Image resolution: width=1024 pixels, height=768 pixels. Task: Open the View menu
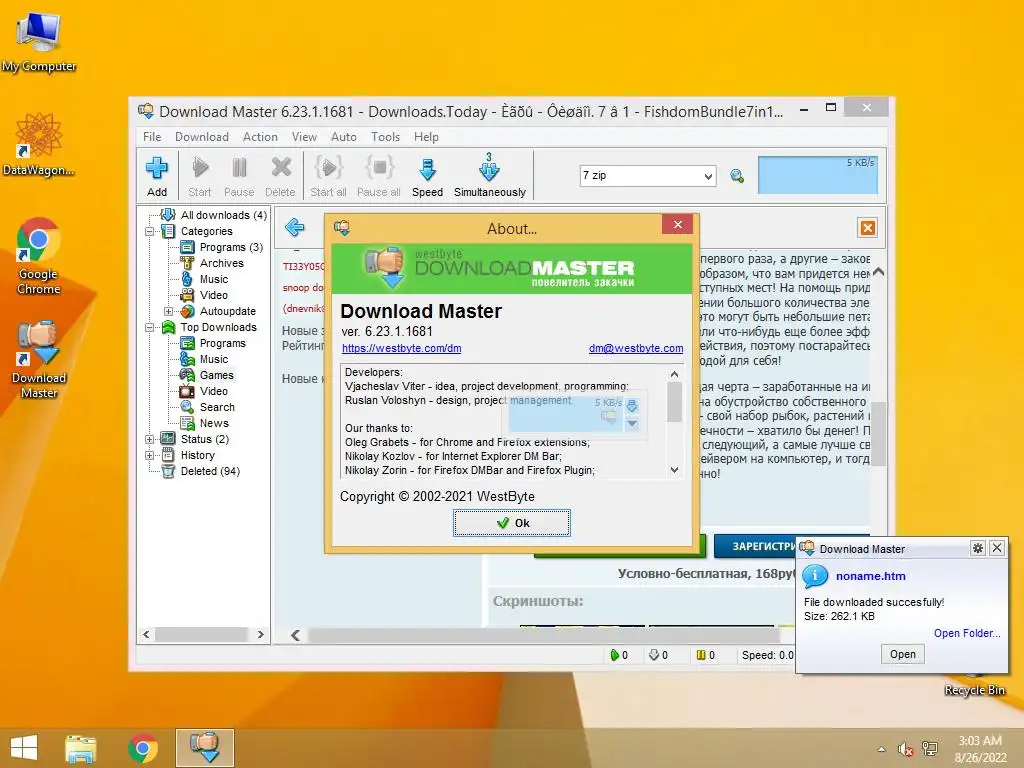pos(304,136)
